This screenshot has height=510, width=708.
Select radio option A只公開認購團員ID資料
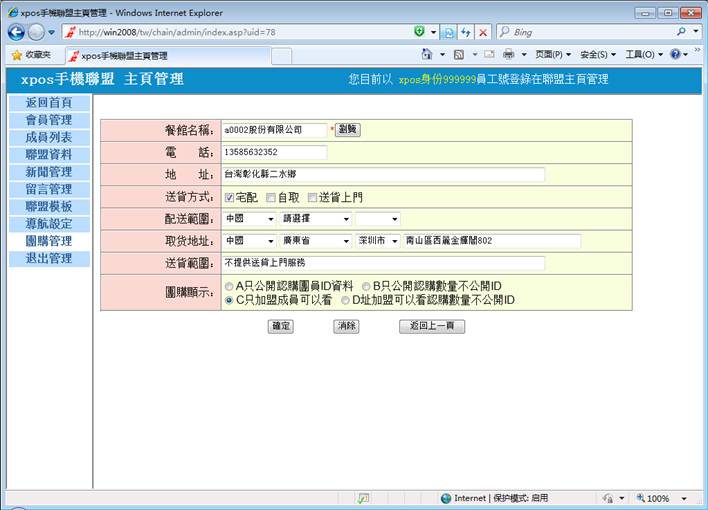229,286
